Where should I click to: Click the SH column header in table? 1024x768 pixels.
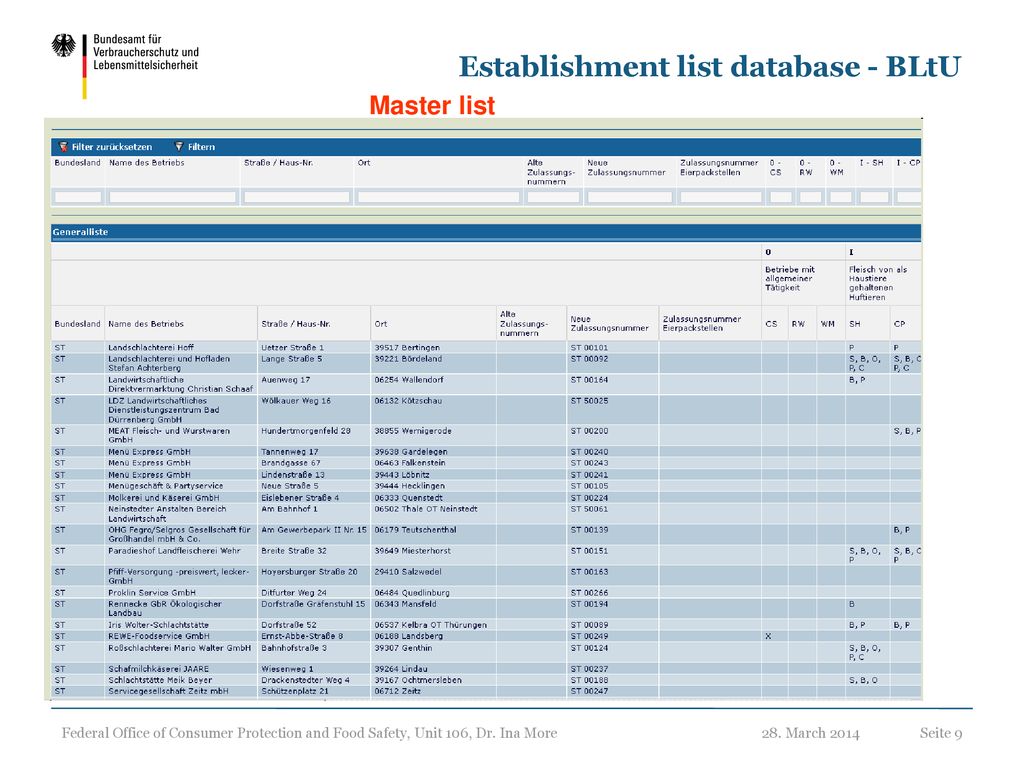pos(855,324)
